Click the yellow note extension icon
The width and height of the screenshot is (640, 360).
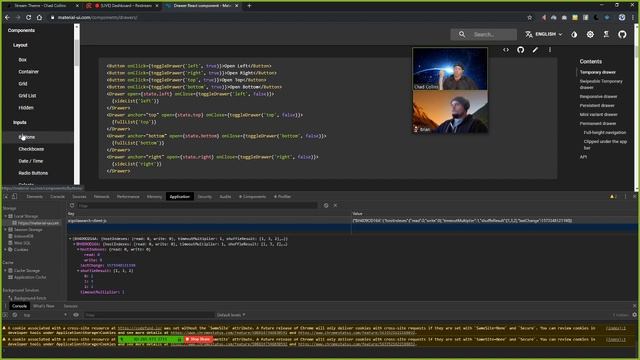(575, 18)
